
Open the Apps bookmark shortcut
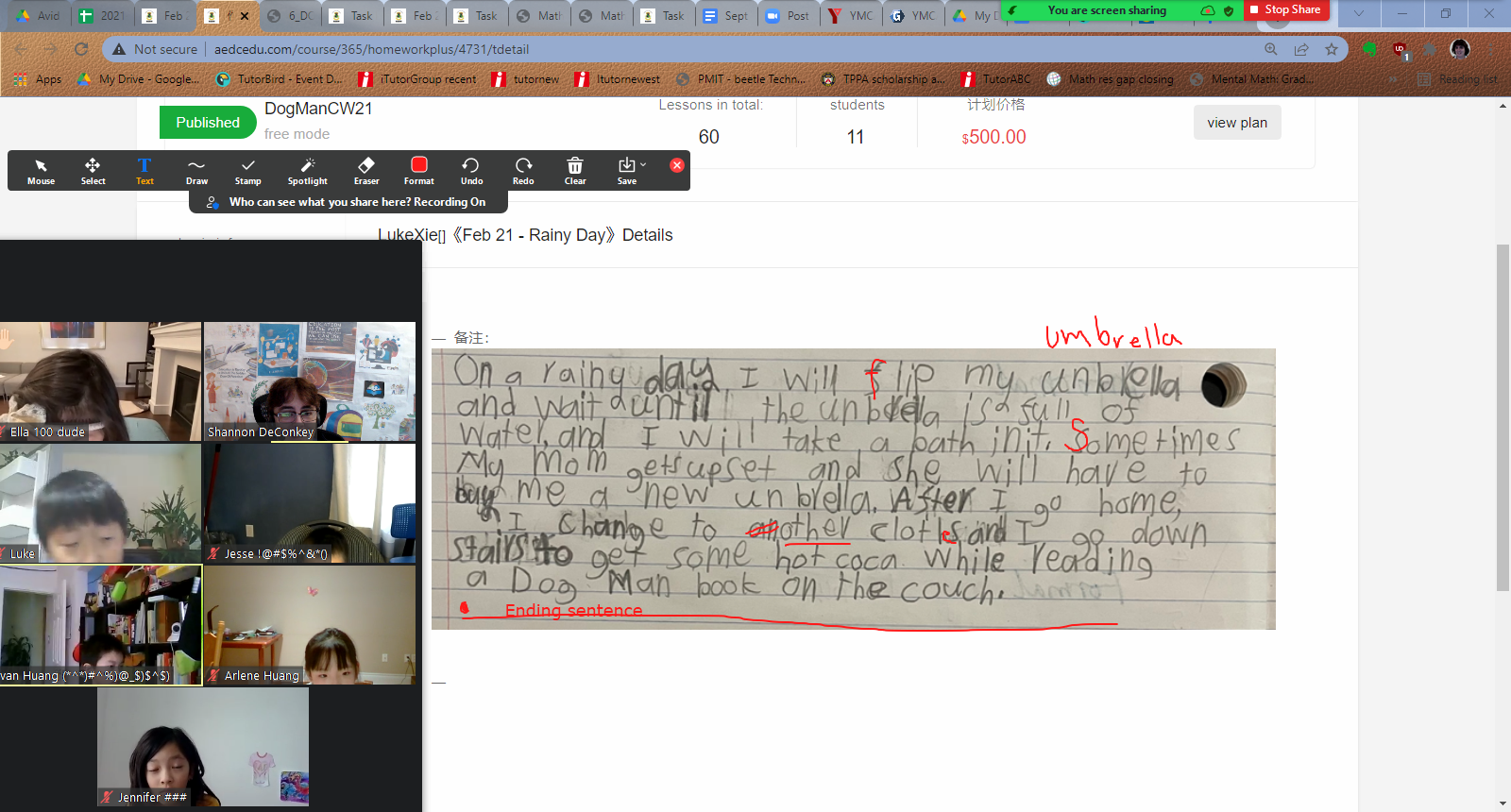pos(39,79)
